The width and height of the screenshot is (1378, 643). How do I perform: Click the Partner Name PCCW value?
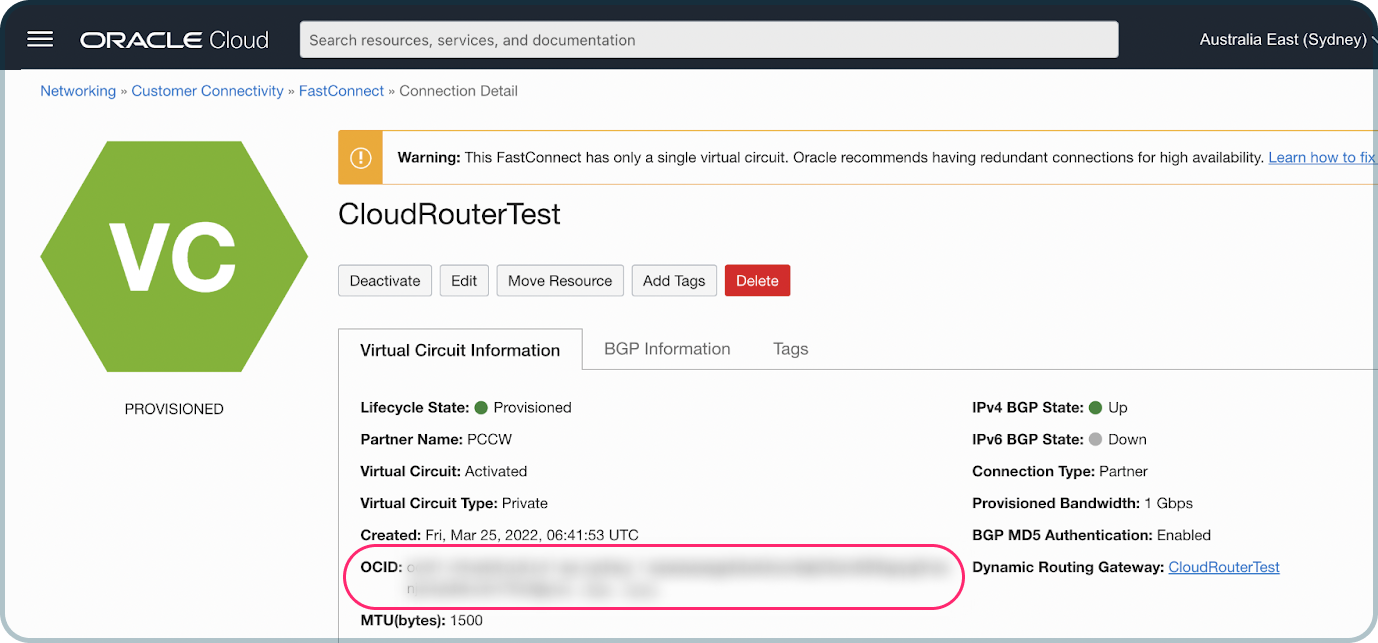pos(489,440)
